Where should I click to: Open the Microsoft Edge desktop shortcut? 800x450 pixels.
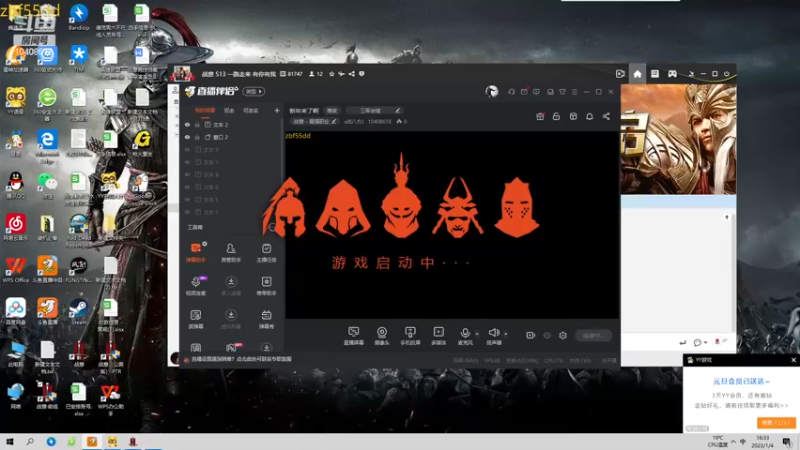click(47, 143)
